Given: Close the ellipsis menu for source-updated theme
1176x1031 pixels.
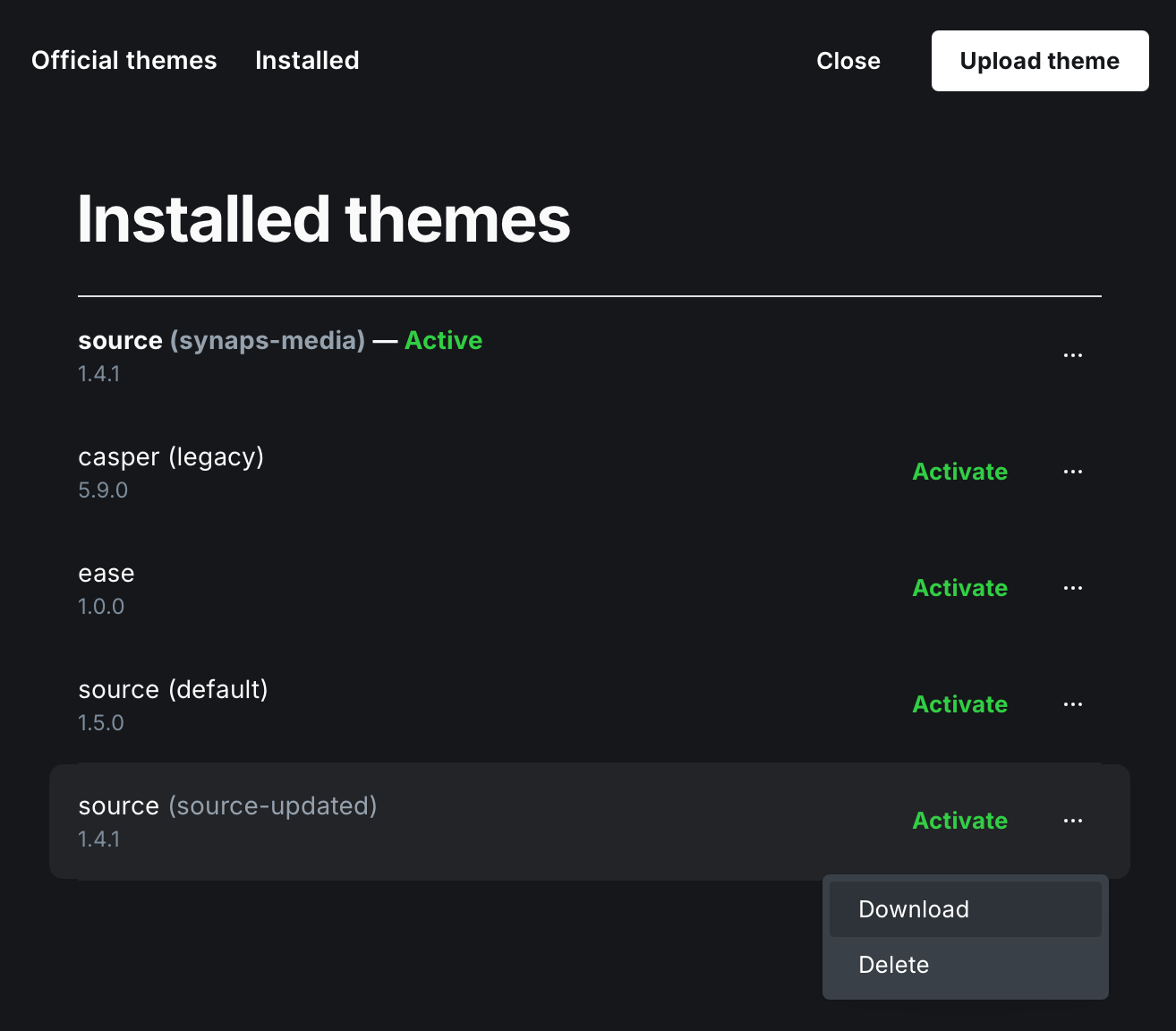Looking at the screenshot, I should tap(1072, 821).
